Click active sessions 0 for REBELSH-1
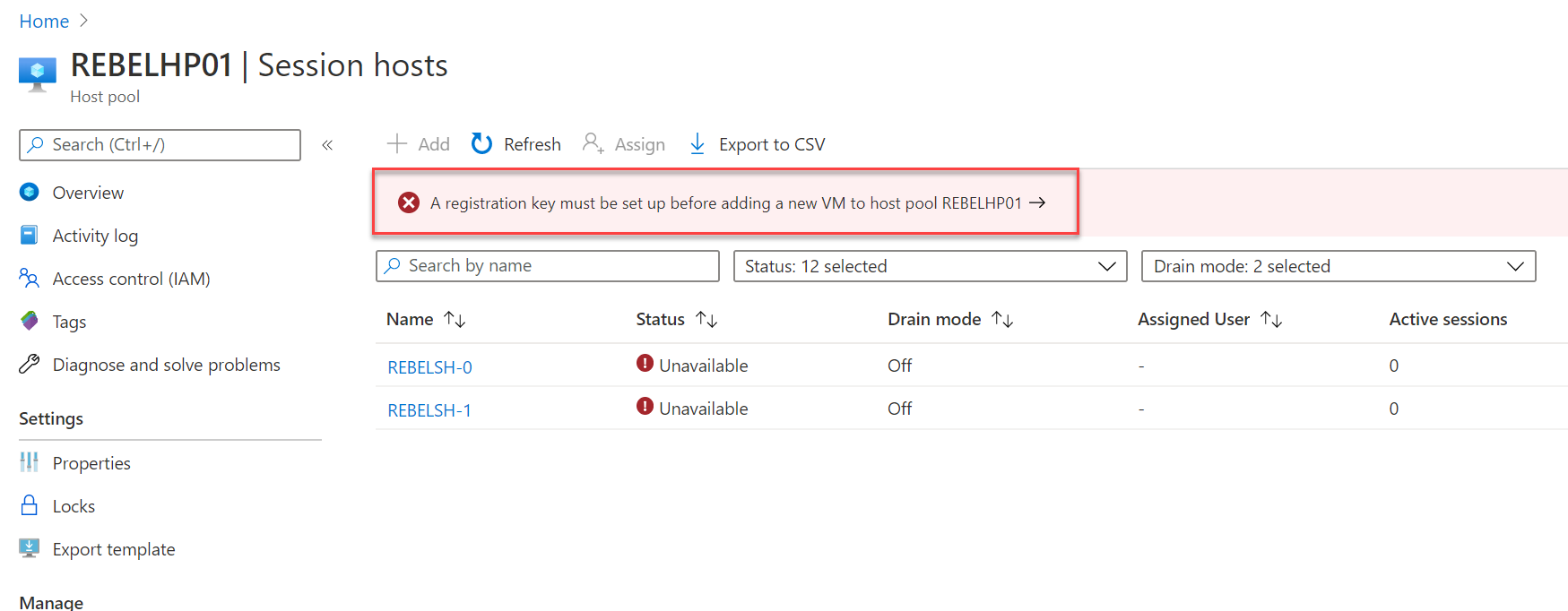Screen dimensions: 1568x611 pos(1394,409)
